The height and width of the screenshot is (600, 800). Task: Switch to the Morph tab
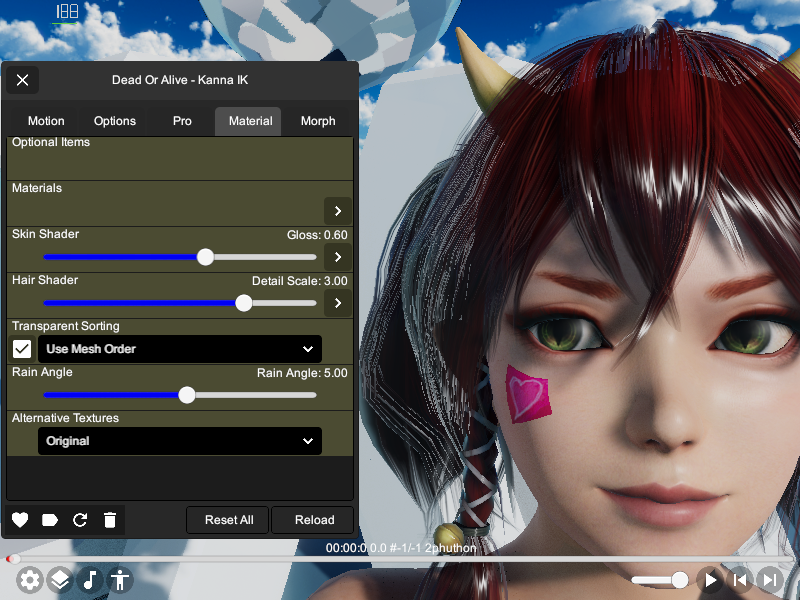(x=318, y=121)
